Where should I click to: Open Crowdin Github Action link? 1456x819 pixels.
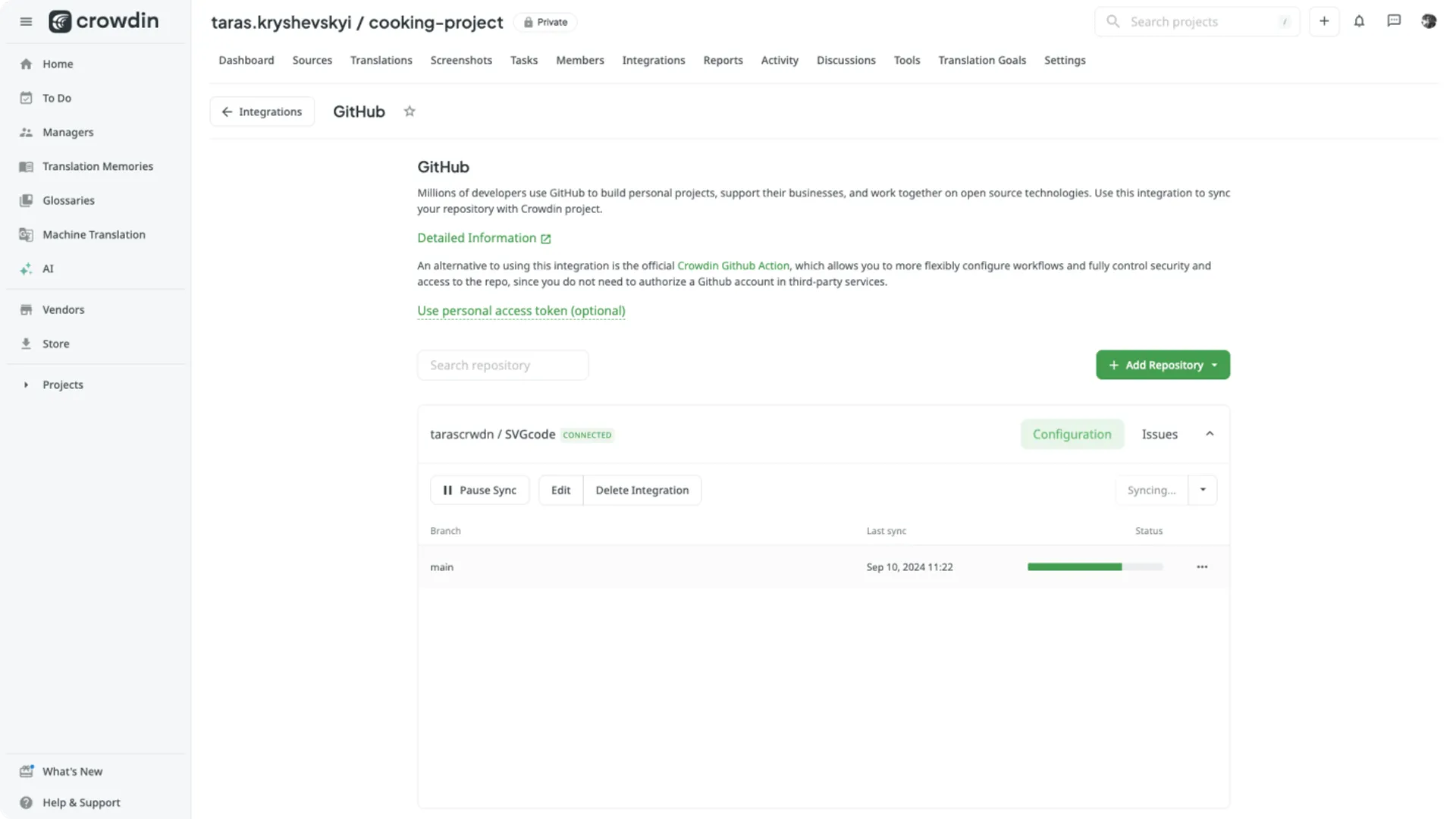point(733,265)
